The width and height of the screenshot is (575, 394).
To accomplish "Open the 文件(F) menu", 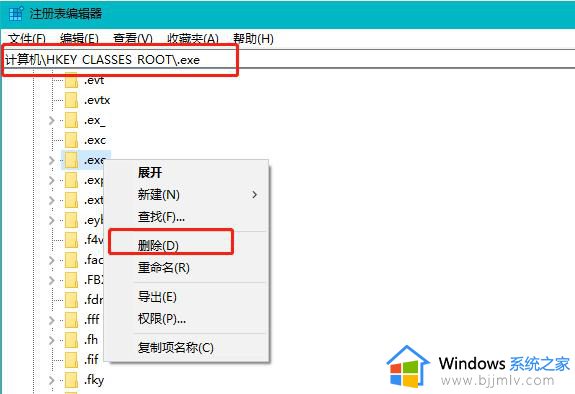I will point(27,39).
